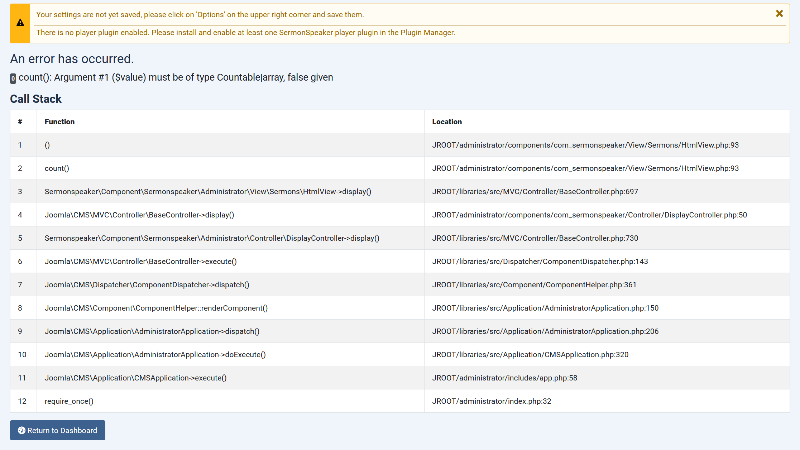800x450 pixels.
Task: Click the error code badge before count()
Action: (13, 78)
